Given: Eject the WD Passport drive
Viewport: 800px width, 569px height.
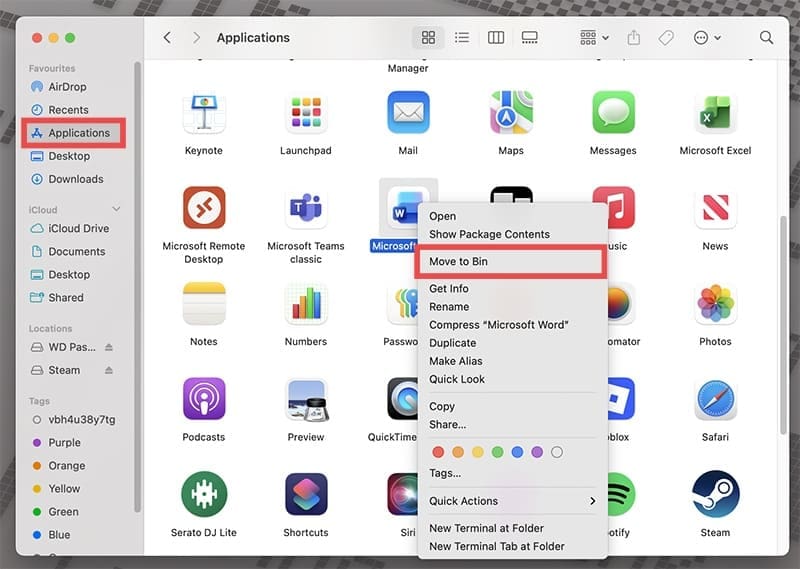Looking at the screenshot, I should click(109, 347).
